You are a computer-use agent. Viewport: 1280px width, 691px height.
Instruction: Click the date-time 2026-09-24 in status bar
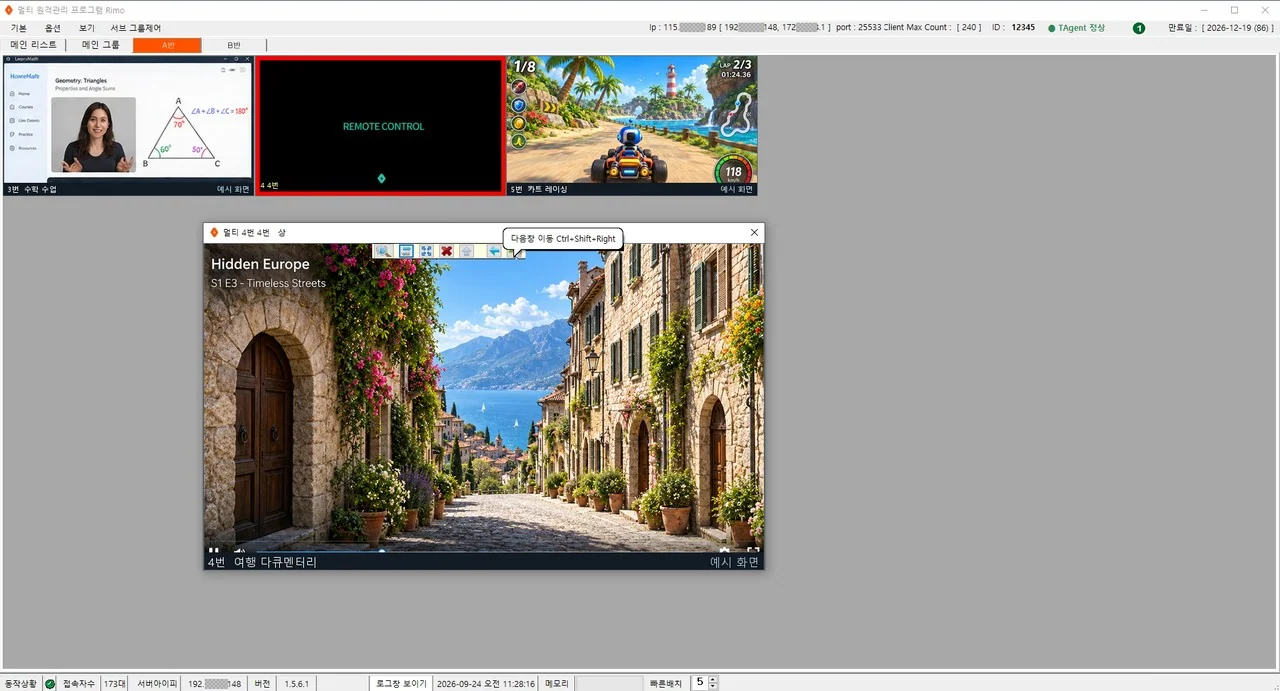tap(486, 683)
